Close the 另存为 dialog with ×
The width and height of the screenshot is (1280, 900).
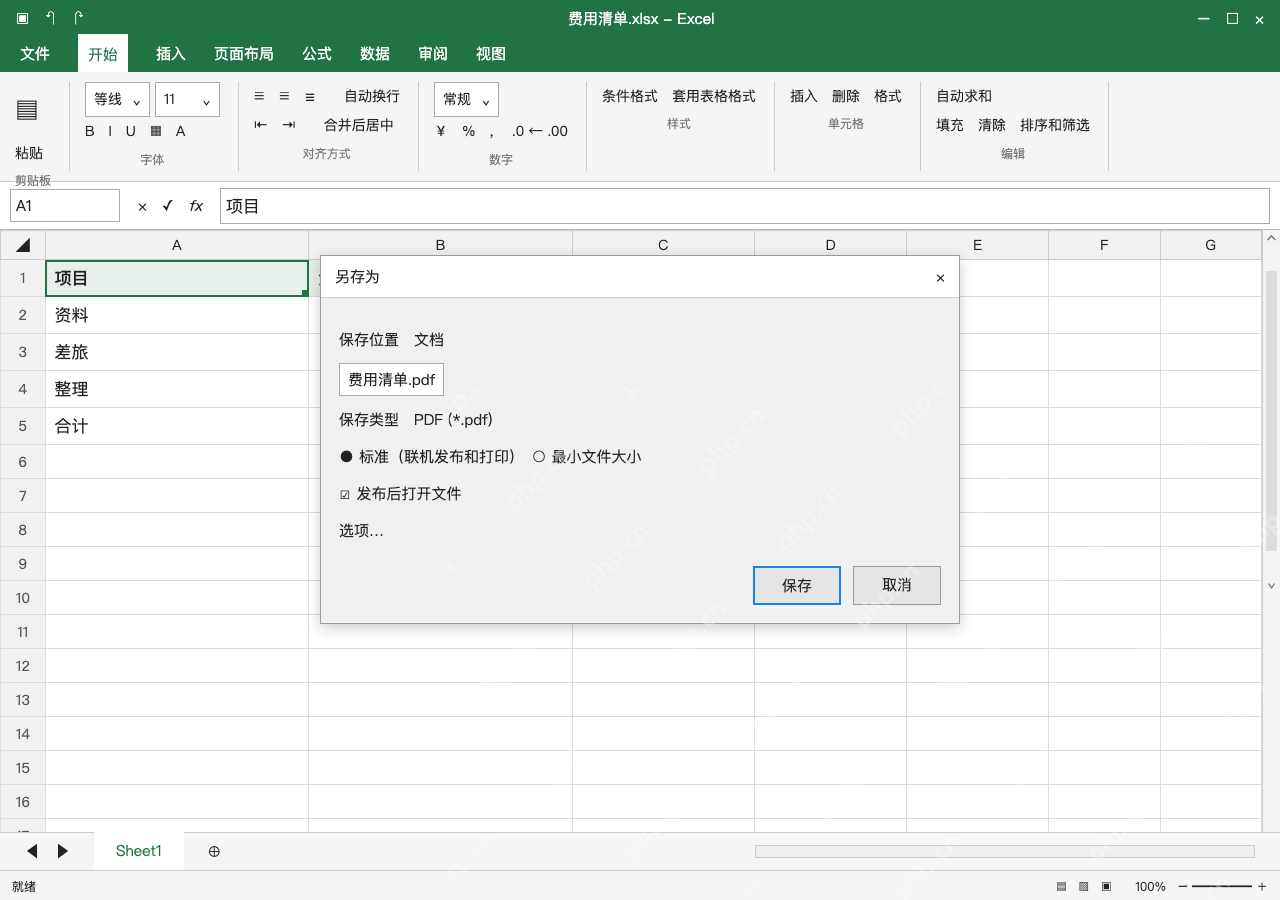pos(940,278)
